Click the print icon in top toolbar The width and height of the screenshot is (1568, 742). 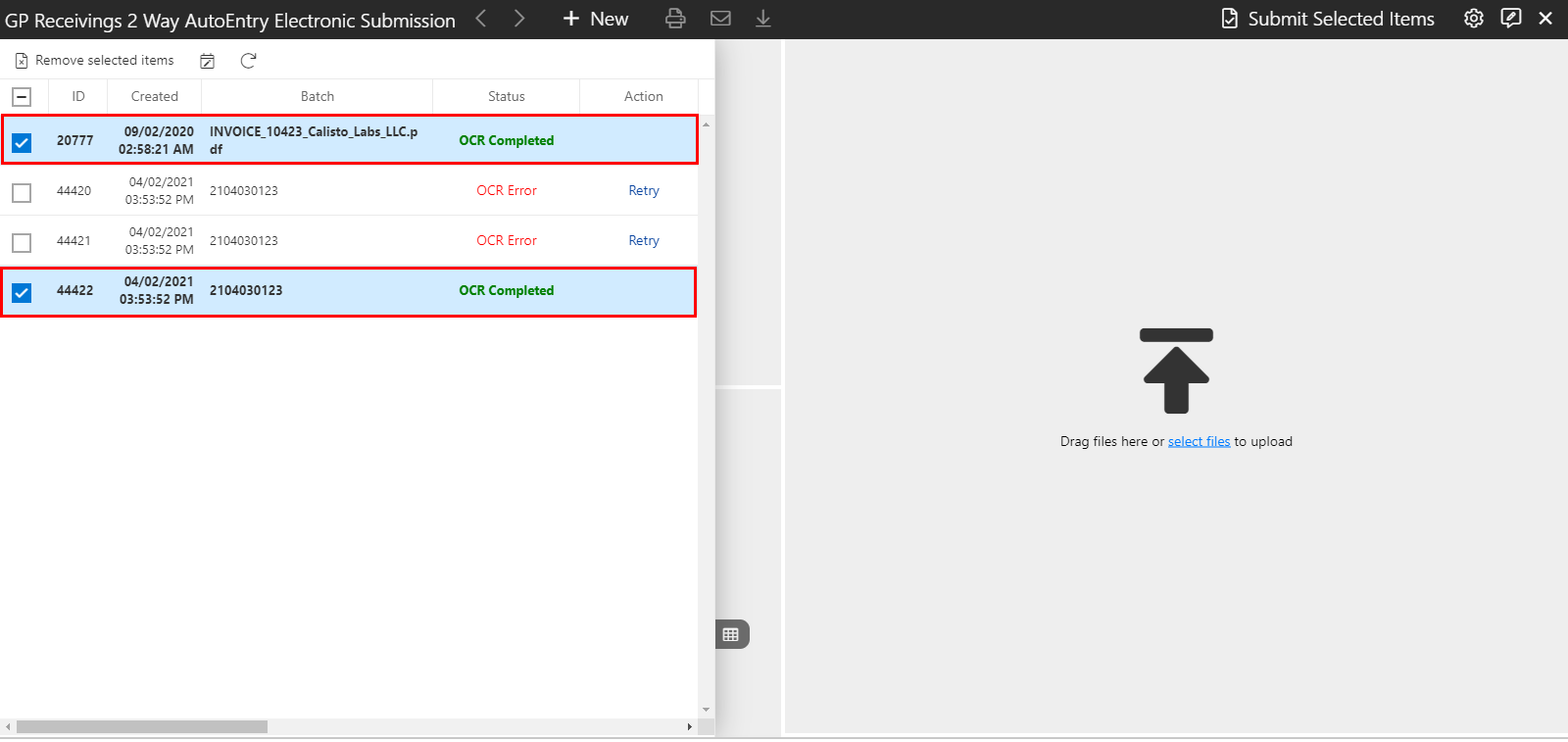point(675,19)
